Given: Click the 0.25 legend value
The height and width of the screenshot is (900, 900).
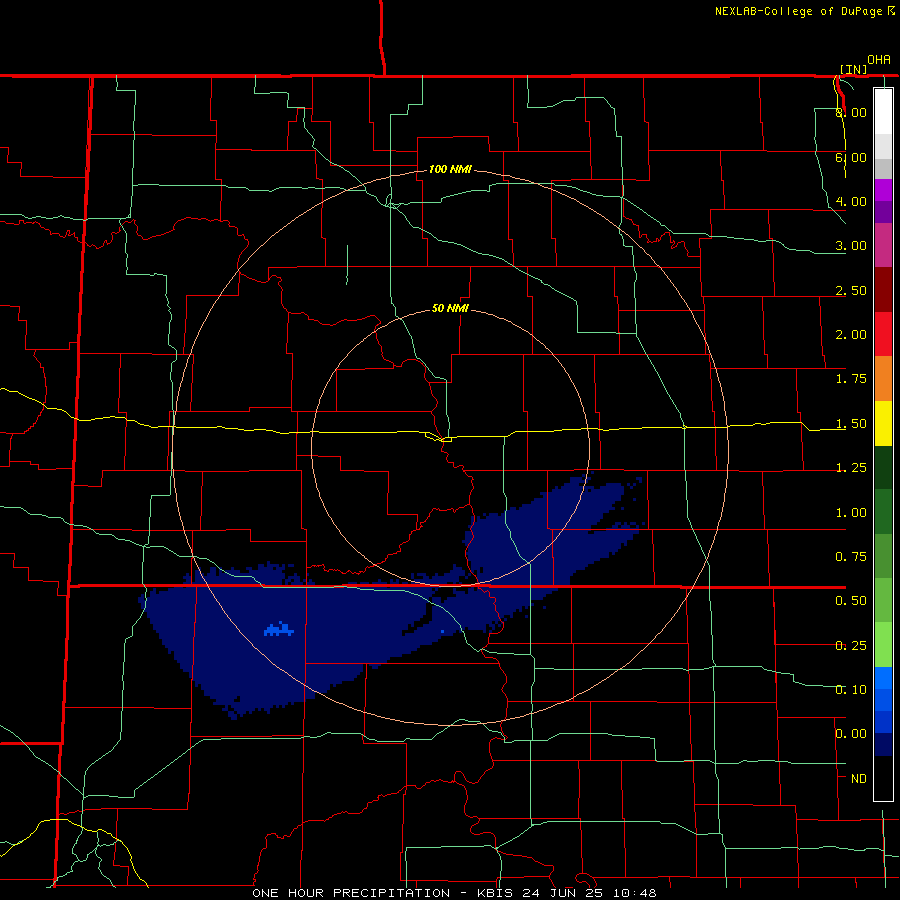Looking at the screenshot, I should (x=851, y=646).
